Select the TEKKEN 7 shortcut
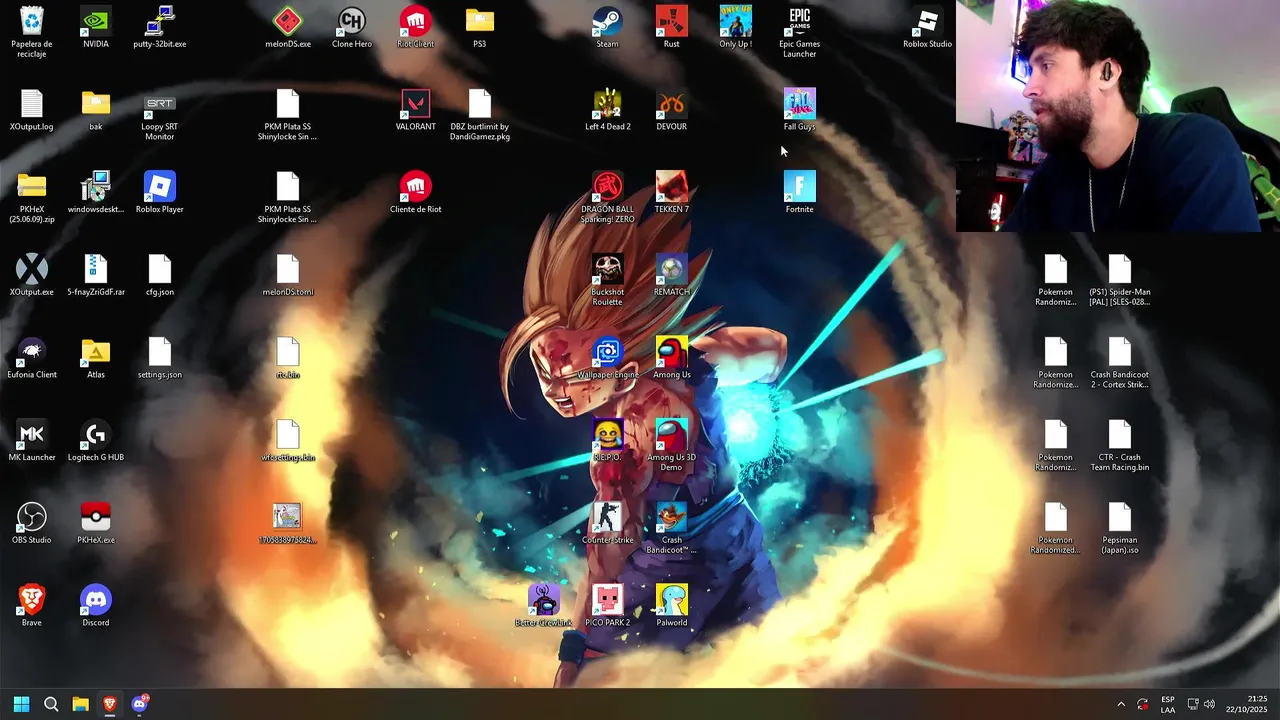1280x720 pixels. click(x=672, y=187)
